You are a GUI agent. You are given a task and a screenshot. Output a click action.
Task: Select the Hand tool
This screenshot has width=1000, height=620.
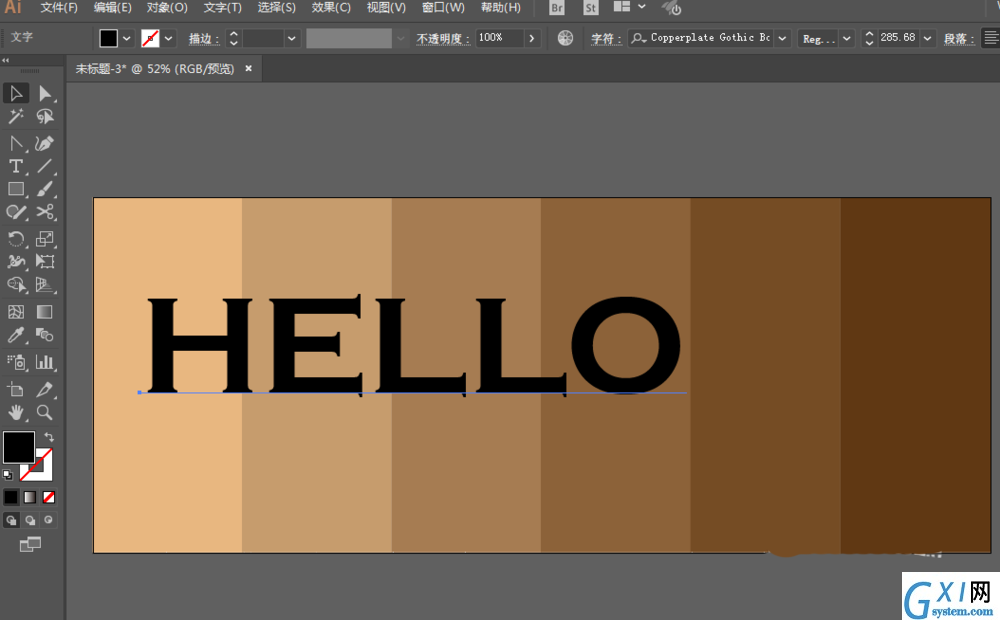[16, 412]
